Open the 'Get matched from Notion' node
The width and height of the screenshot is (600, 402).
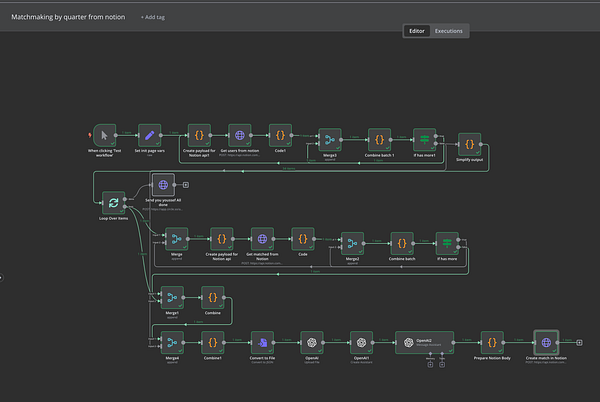click(262, 239)
